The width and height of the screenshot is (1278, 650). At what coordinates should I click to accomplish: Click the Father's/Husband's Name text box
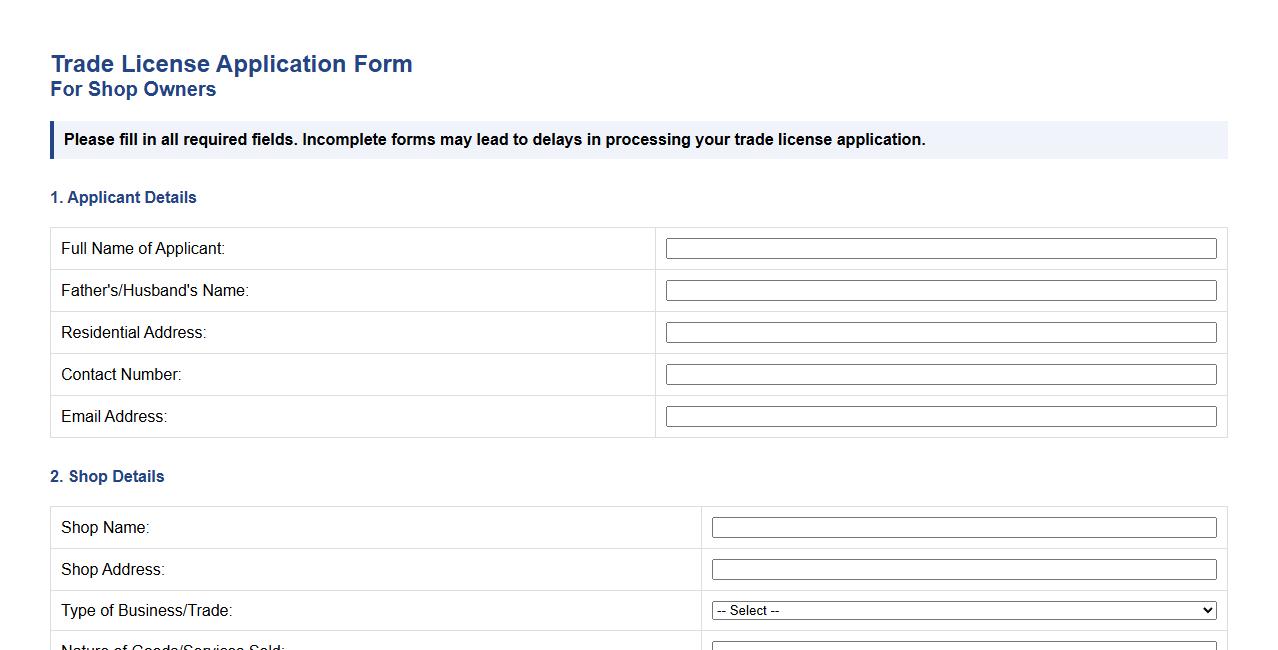click(940, 290)
